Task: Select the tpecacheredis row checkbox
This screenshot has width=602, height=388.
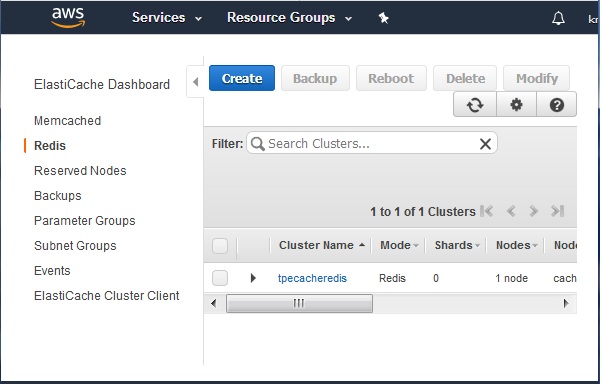Action: click(220, 278)
